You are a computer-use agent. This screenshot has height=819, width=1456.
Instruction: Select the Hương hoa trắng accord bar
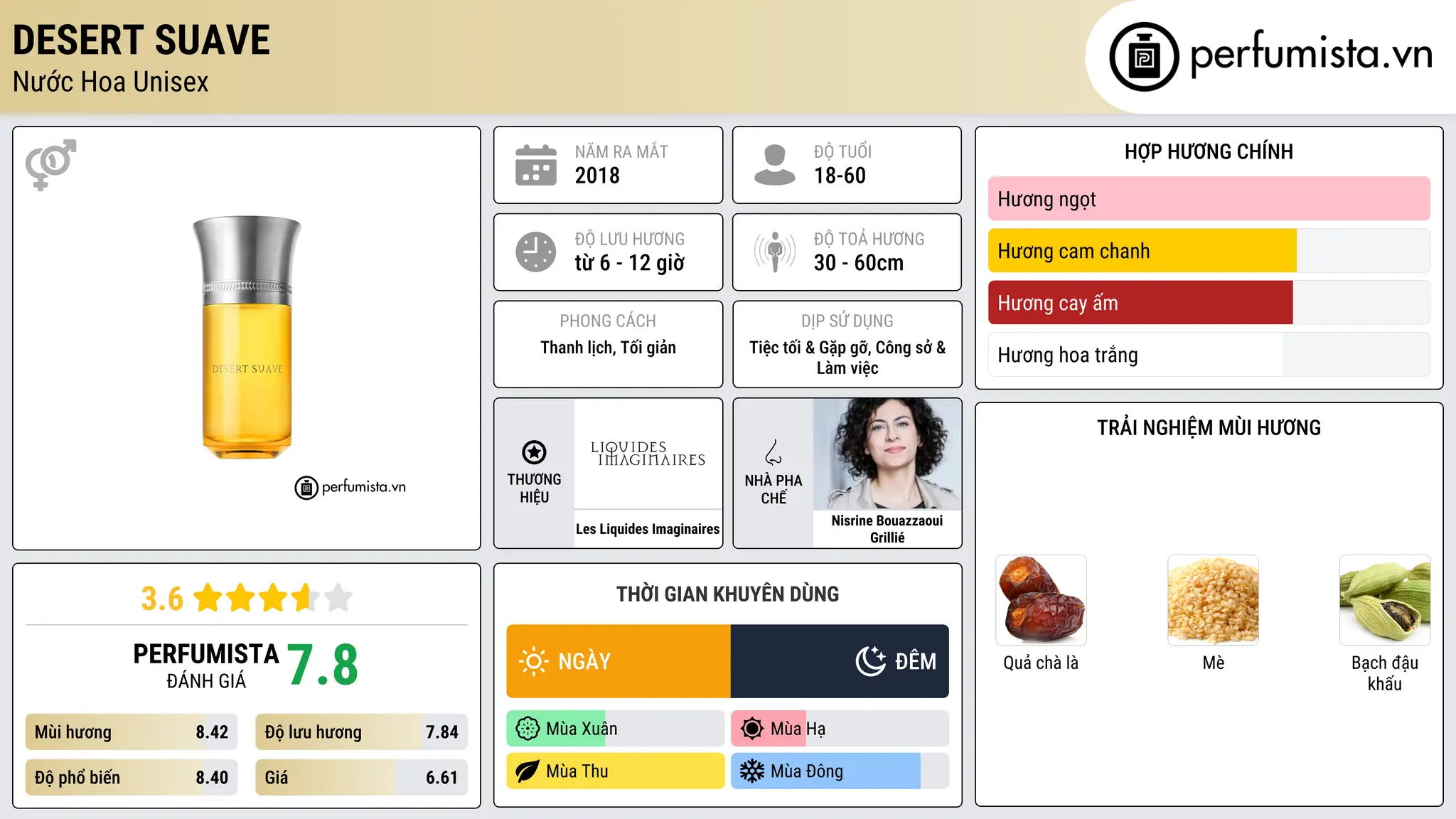pos(1209,355)
